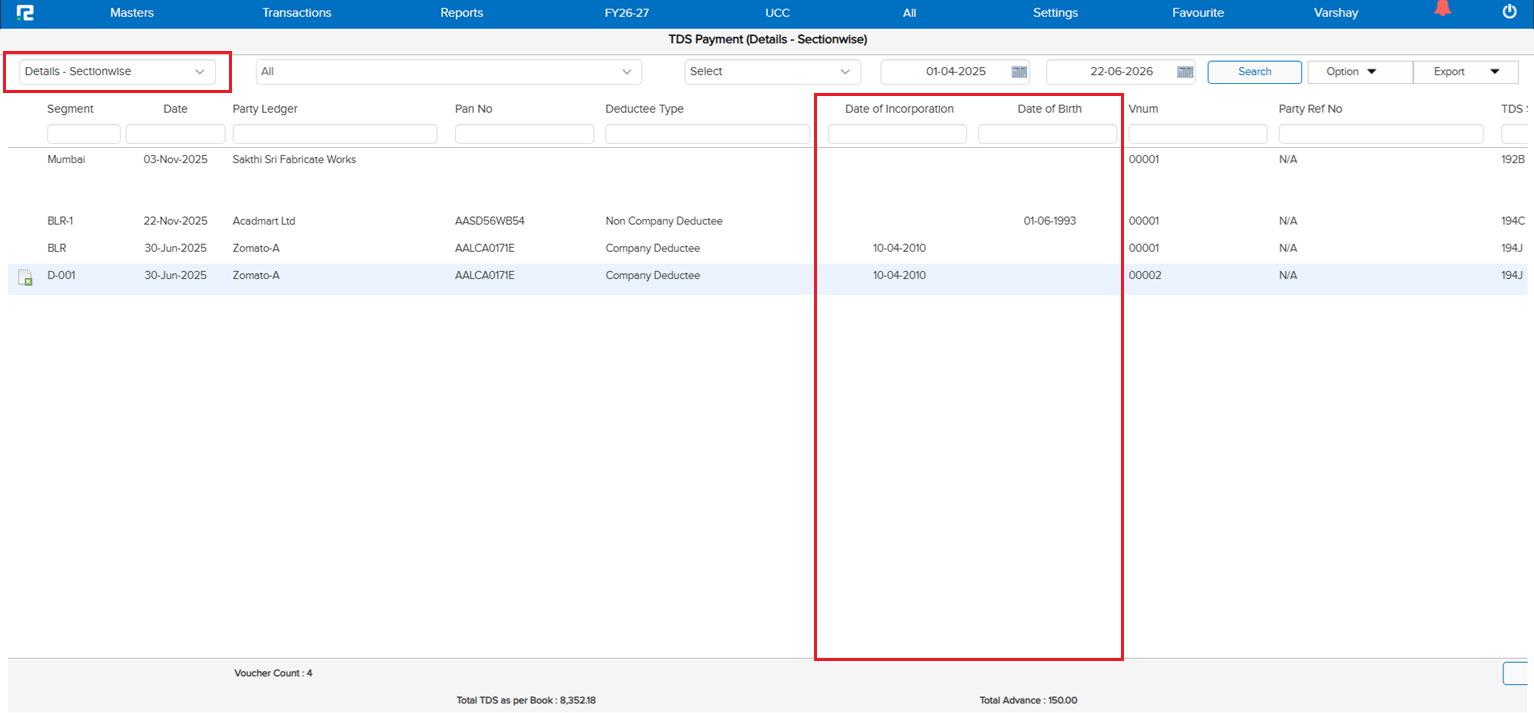1534x713 pixels.
Task: Click the Search button
Action: point(1255,72)
